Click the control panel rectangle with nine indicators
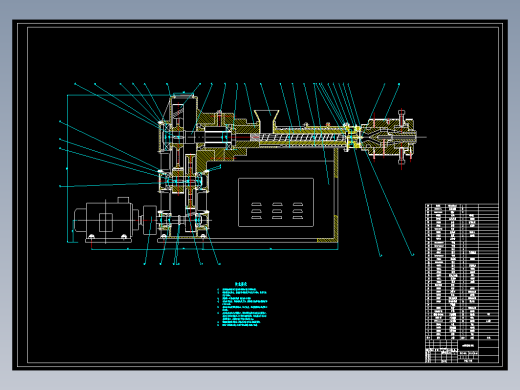 (x=276, y=202)
